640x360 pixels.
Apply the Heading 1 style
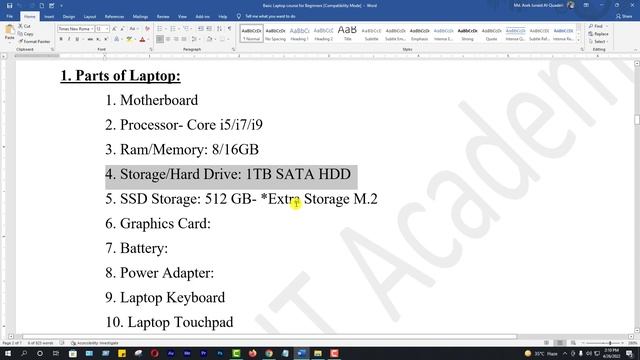299,33
